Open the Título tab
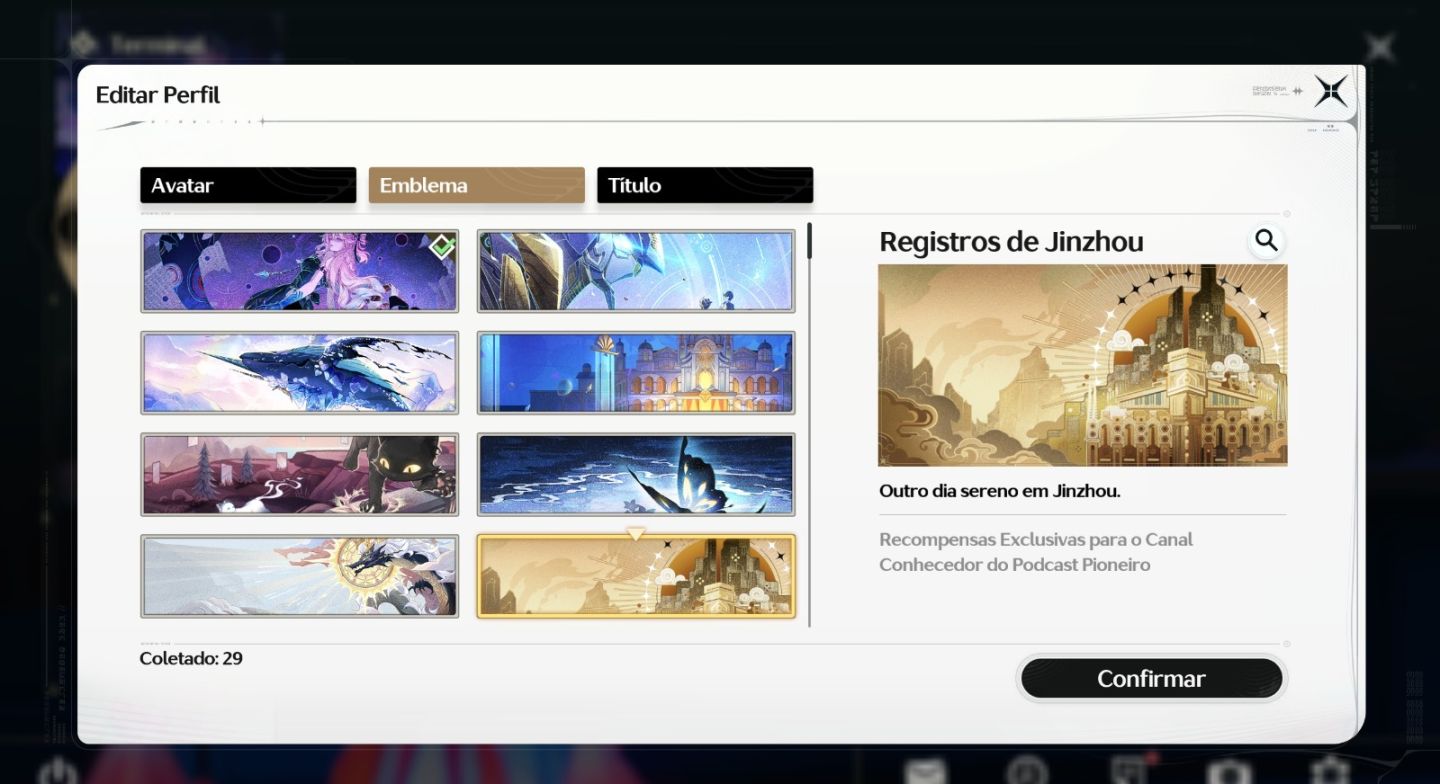Screen dimensions: 1440x784 tap(705, 185)
